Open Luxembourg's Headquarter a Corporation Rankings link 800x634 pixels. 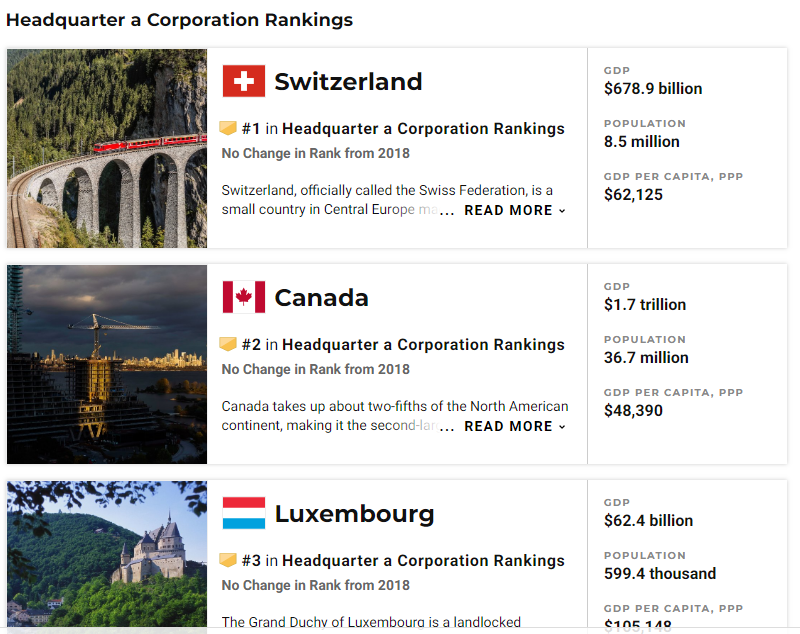click(423, 560)
